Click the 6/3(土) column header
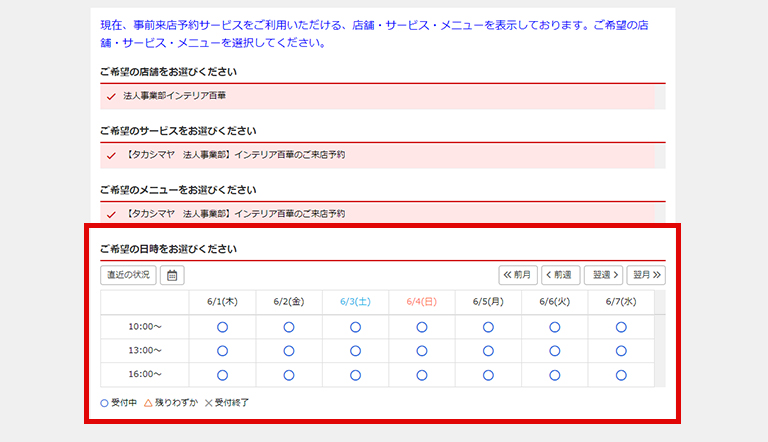 coord(355,301)
